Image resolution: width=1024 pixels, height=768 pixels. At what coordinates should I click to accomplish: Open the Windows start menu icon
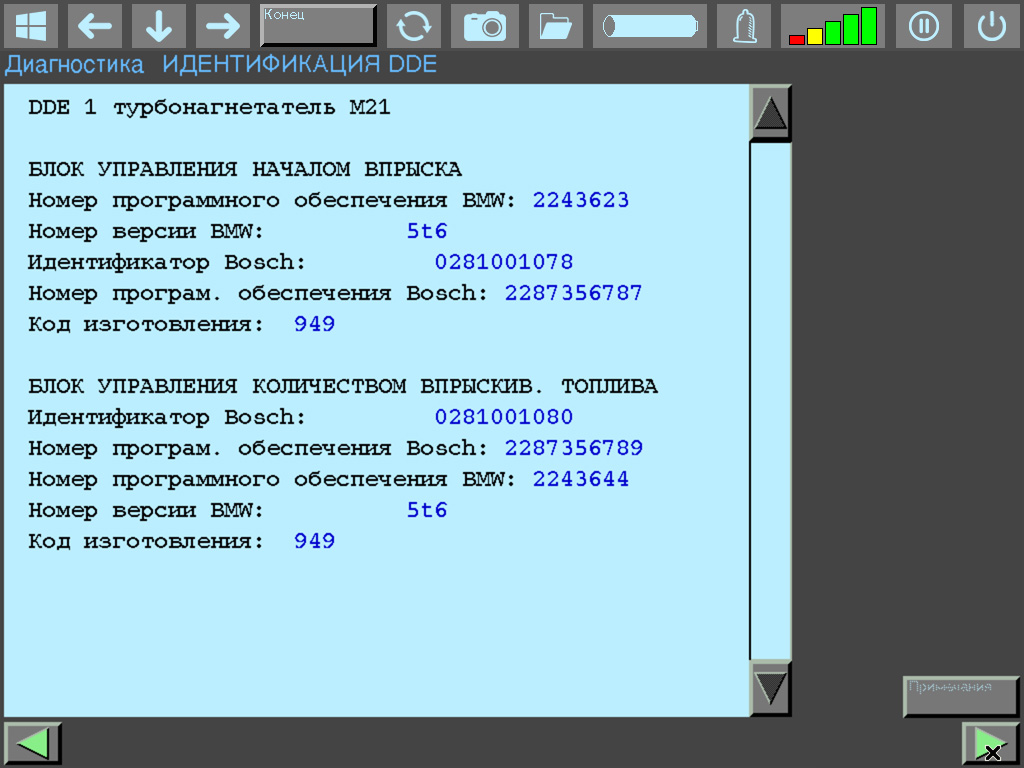[x=31, y=26]
